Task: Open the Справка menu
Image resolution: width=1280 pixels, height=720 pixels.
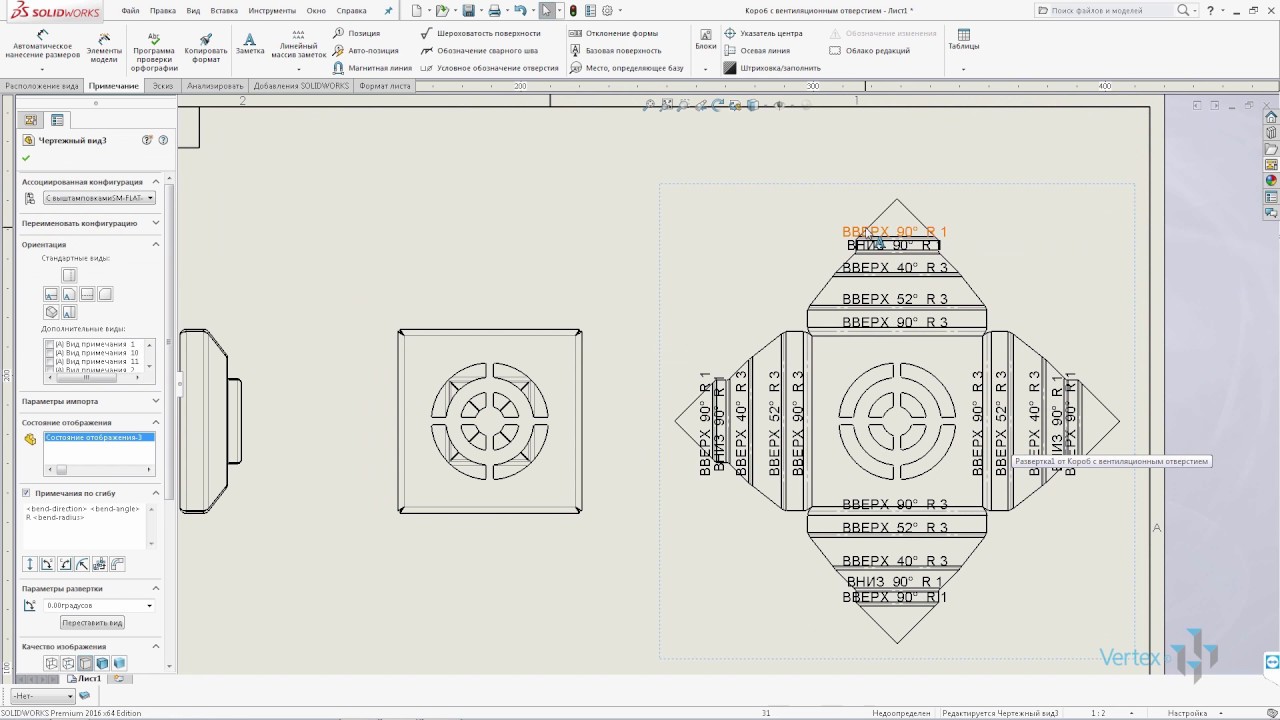Action: click(351, 10)
